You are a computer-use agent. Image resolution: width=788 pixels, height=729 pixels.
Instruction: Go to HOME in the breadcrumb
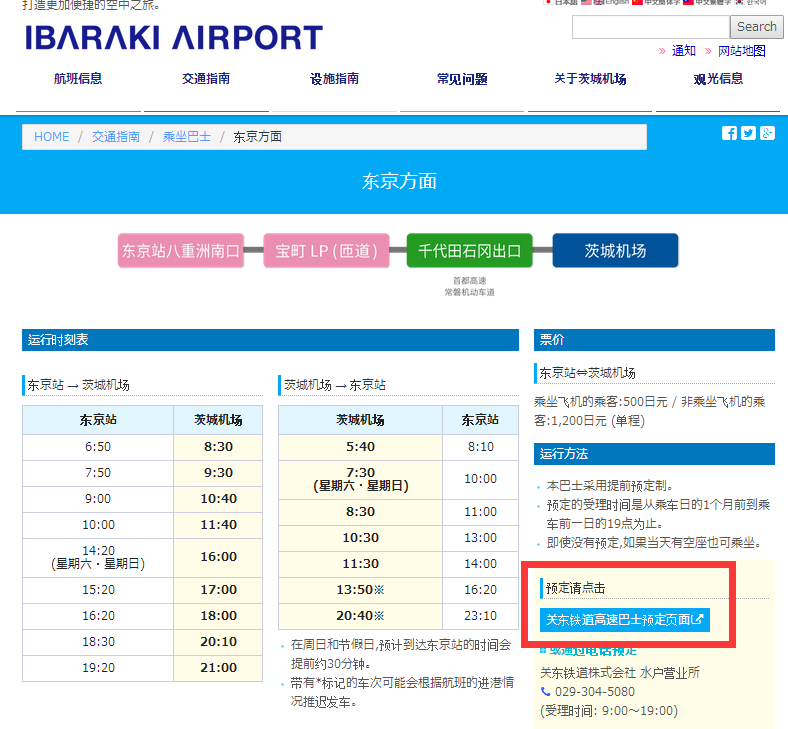point(52,137)
